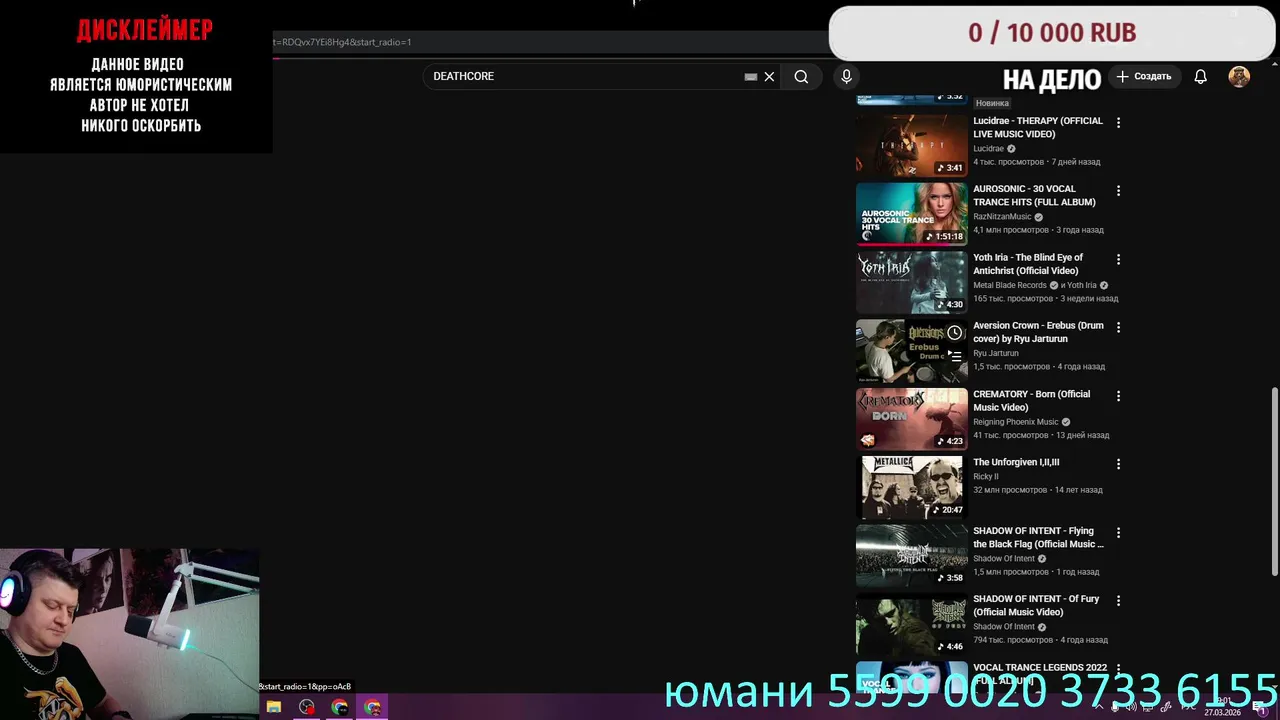Open options for Yoth Iria video
The width and height of the screenshot is (1280, 720).
(x=1118, y=259)
